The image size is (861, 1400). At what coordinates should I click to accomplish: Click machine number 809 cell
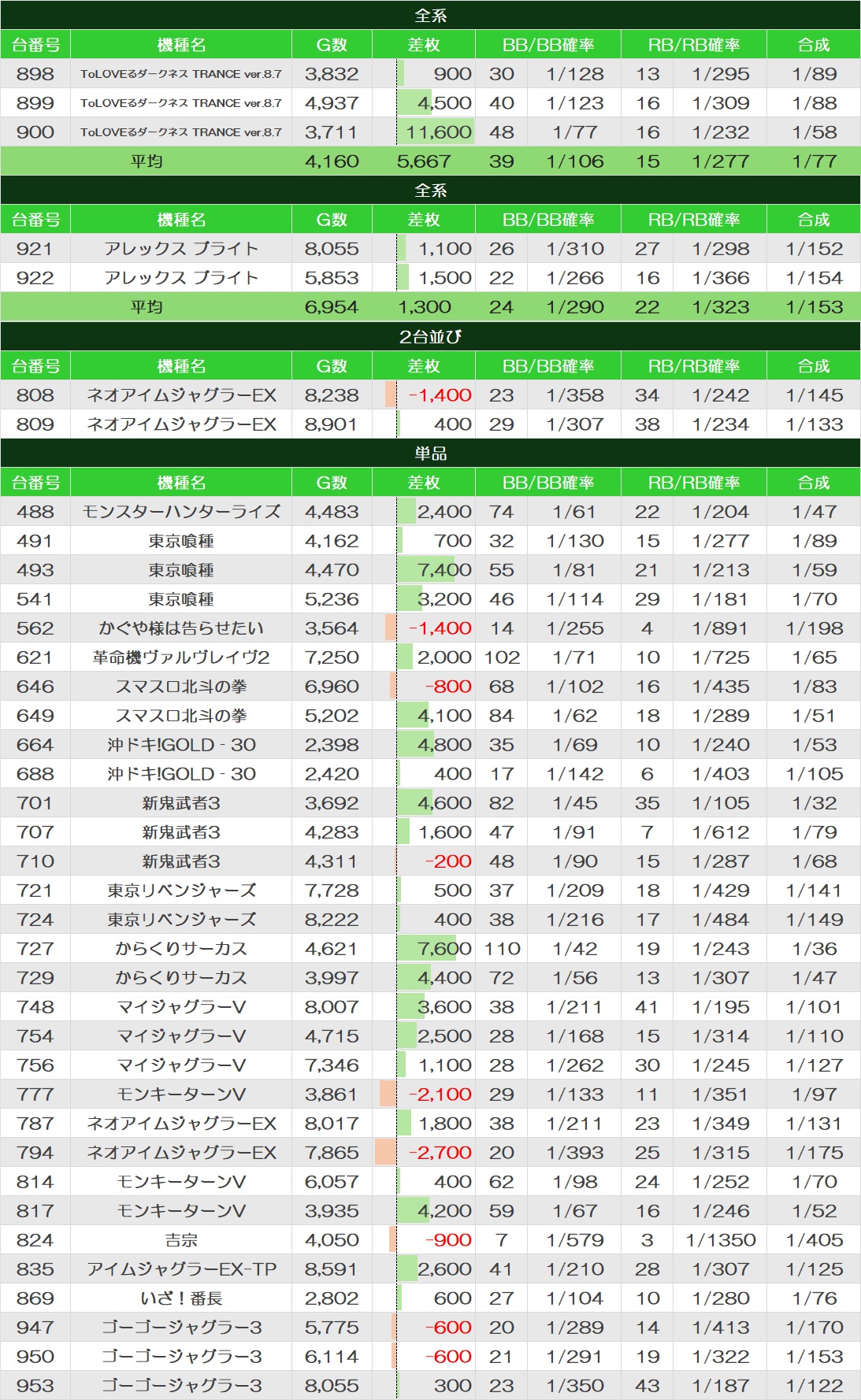click(x=35, y=424)
